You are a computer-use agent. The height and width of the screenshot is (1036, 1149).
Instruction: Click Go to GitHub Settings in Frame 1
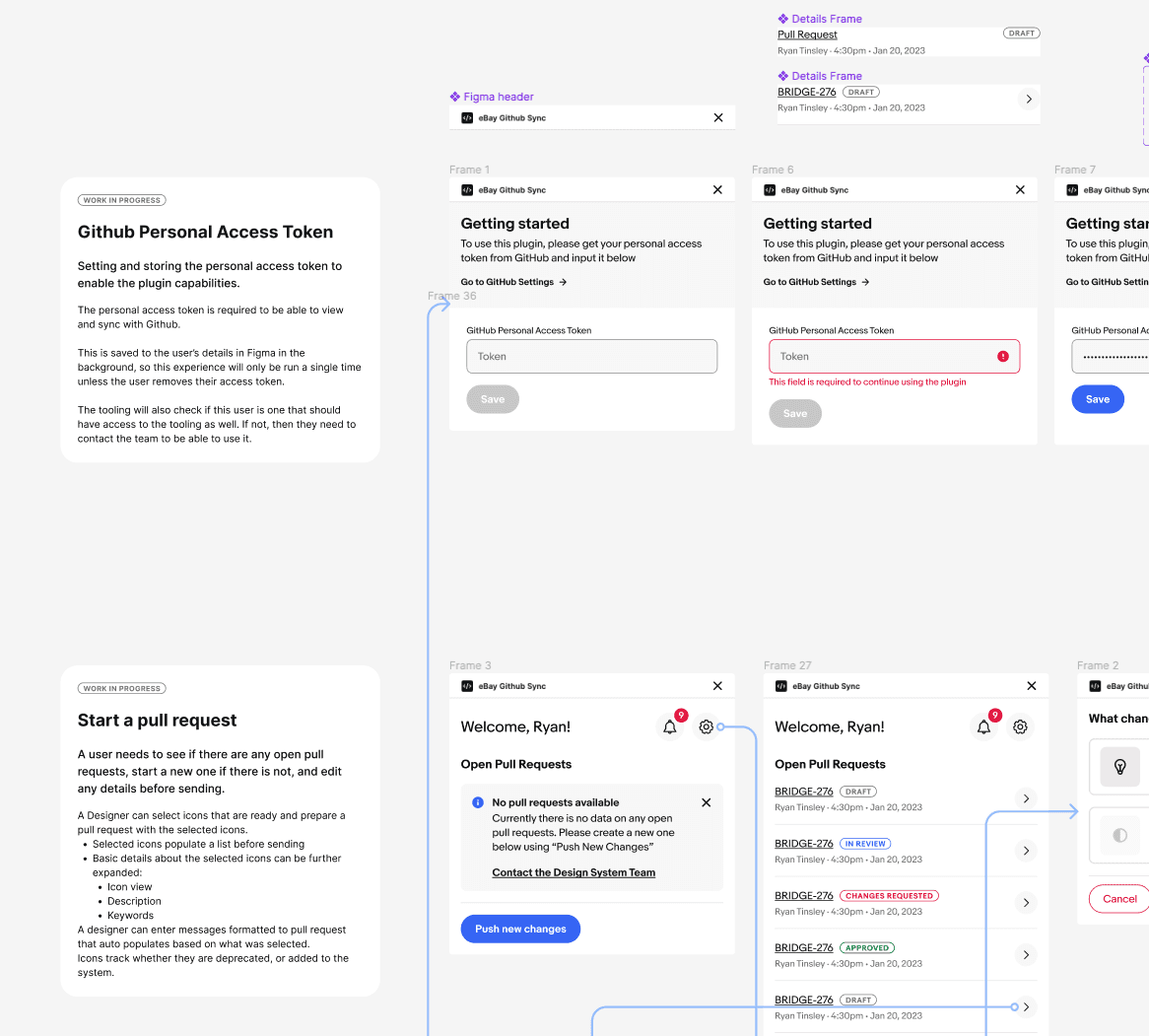(513, 282)
